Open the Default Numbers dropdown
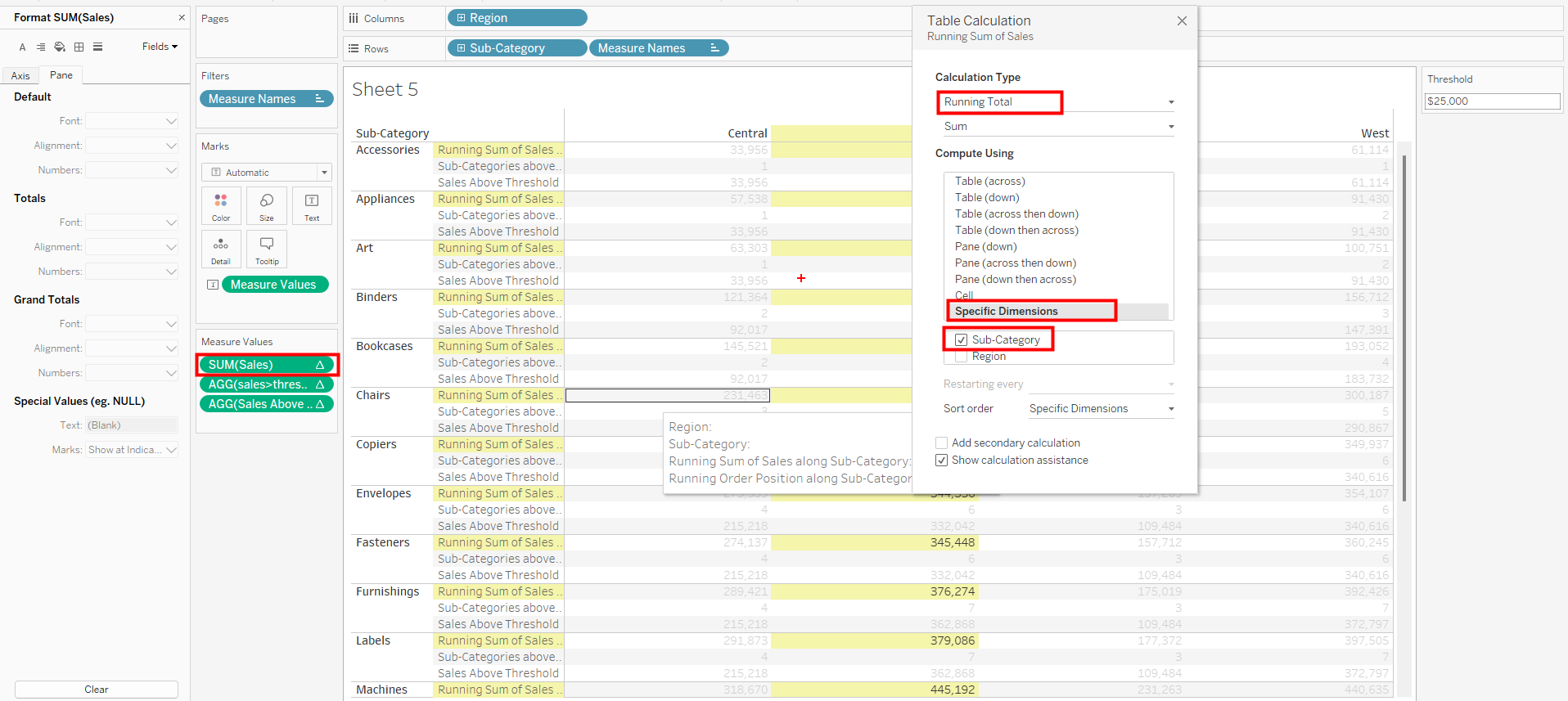 coord(132,170)
